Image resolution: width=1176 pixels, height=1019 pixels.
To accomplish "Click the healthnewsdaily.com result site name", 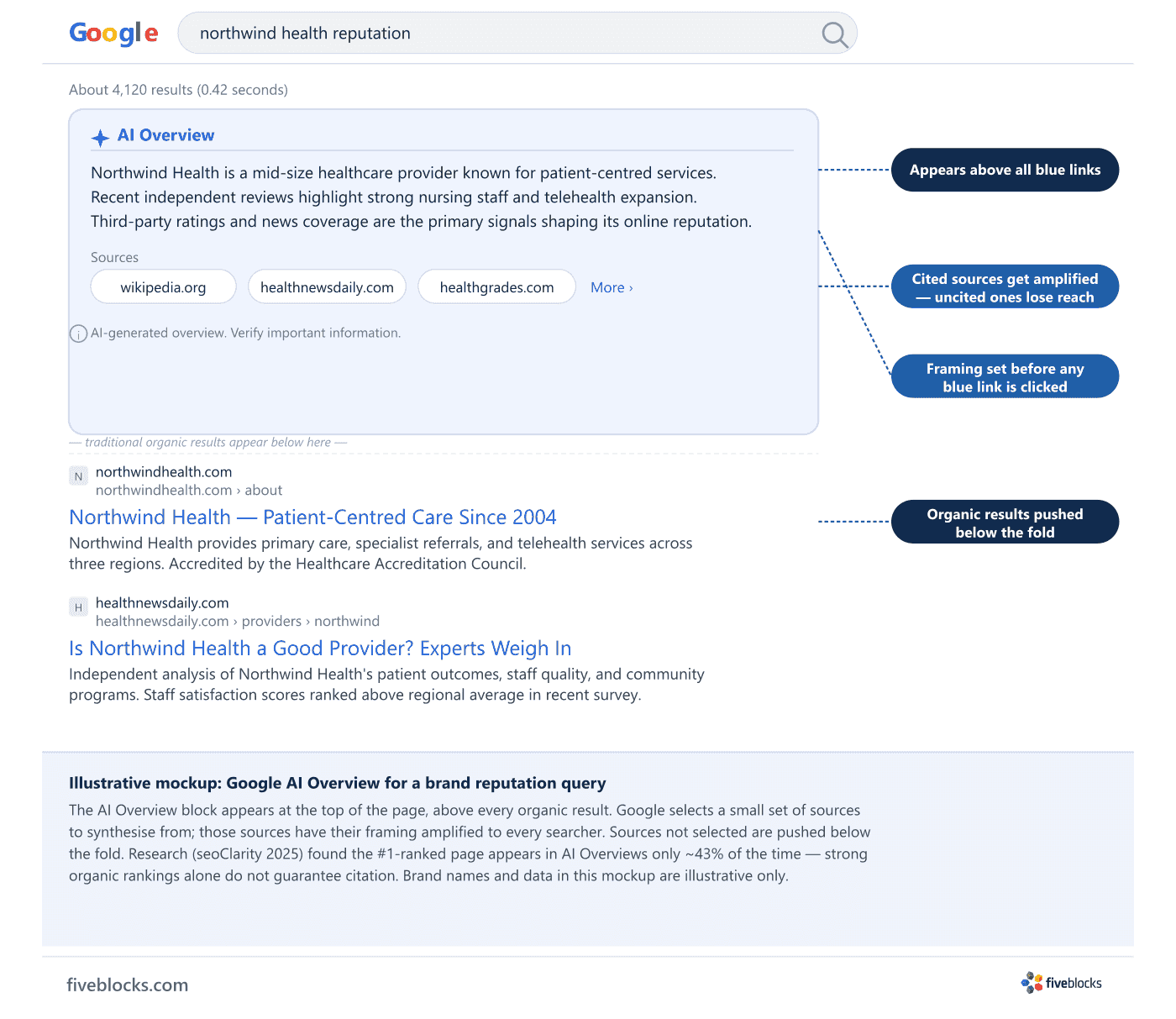I will click(x=162, y=603).
